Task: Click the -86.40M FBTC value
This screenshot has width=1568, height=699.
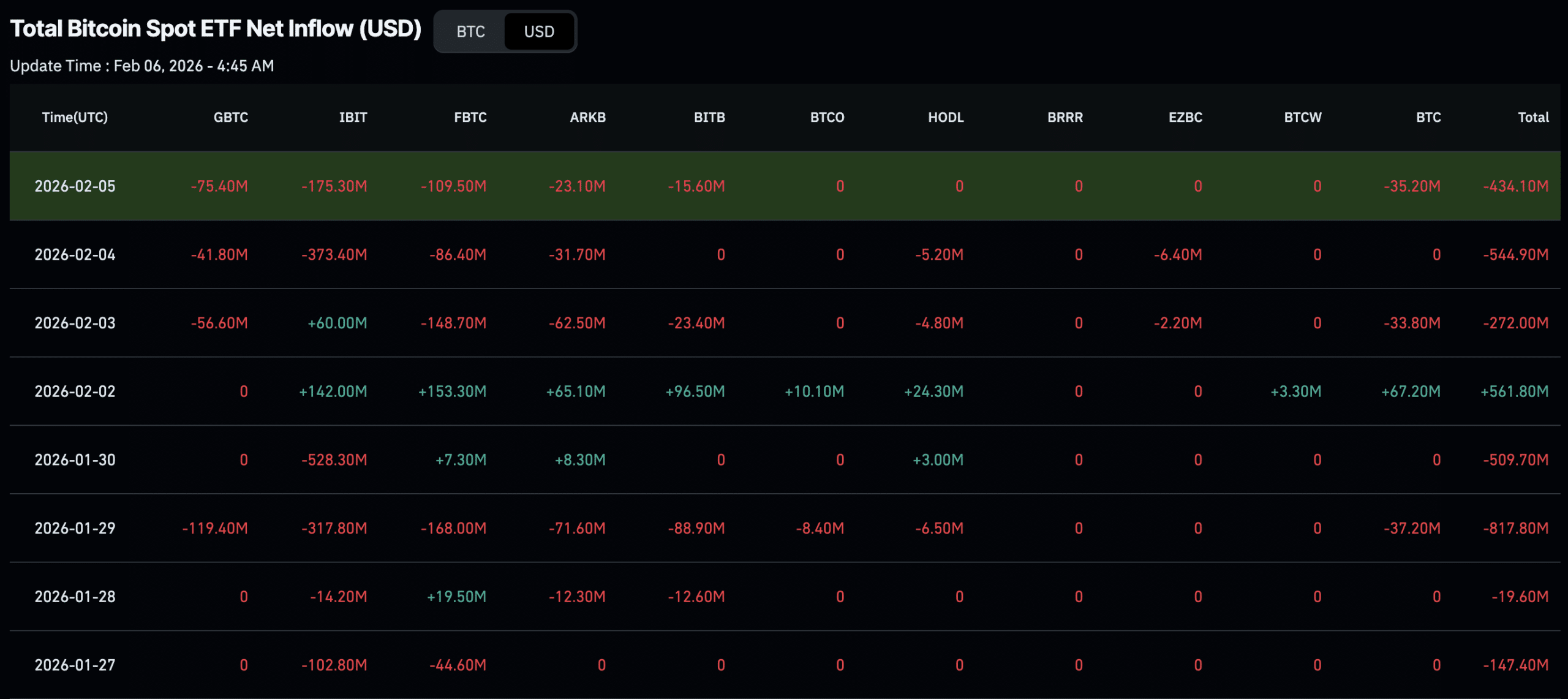Action: click(x=458, y=255)
